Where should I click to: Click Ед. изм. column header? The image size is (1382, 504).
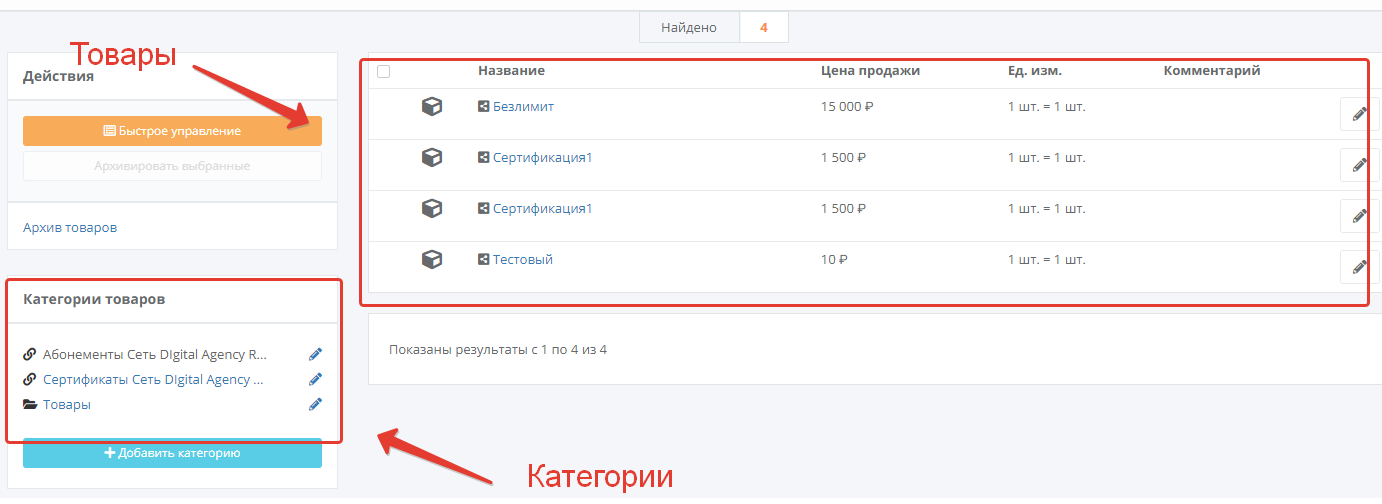(x=1035, y=71)
